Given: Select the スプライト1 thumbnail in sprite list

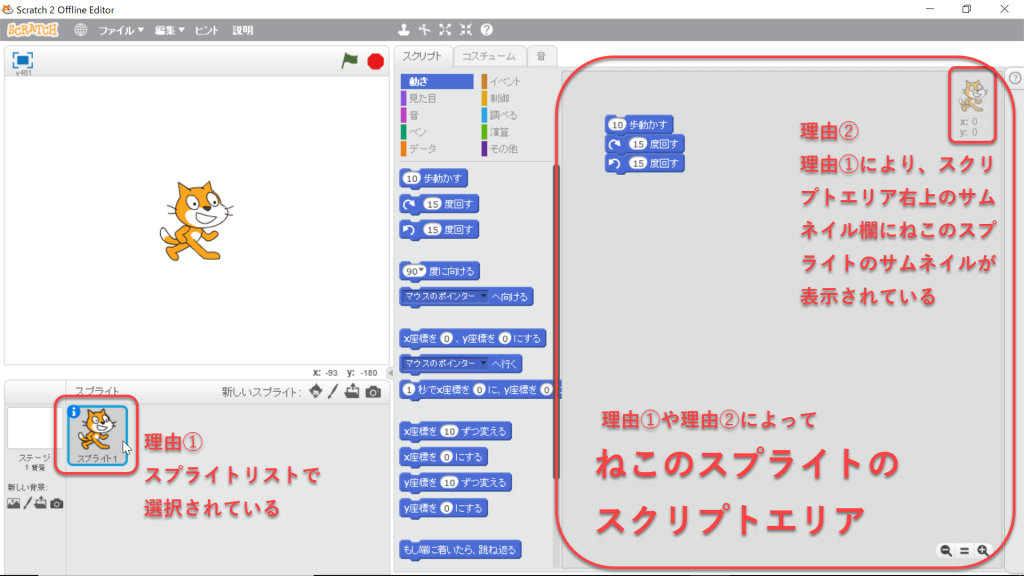Looking at the screenshot, I should tap(97, 435).
